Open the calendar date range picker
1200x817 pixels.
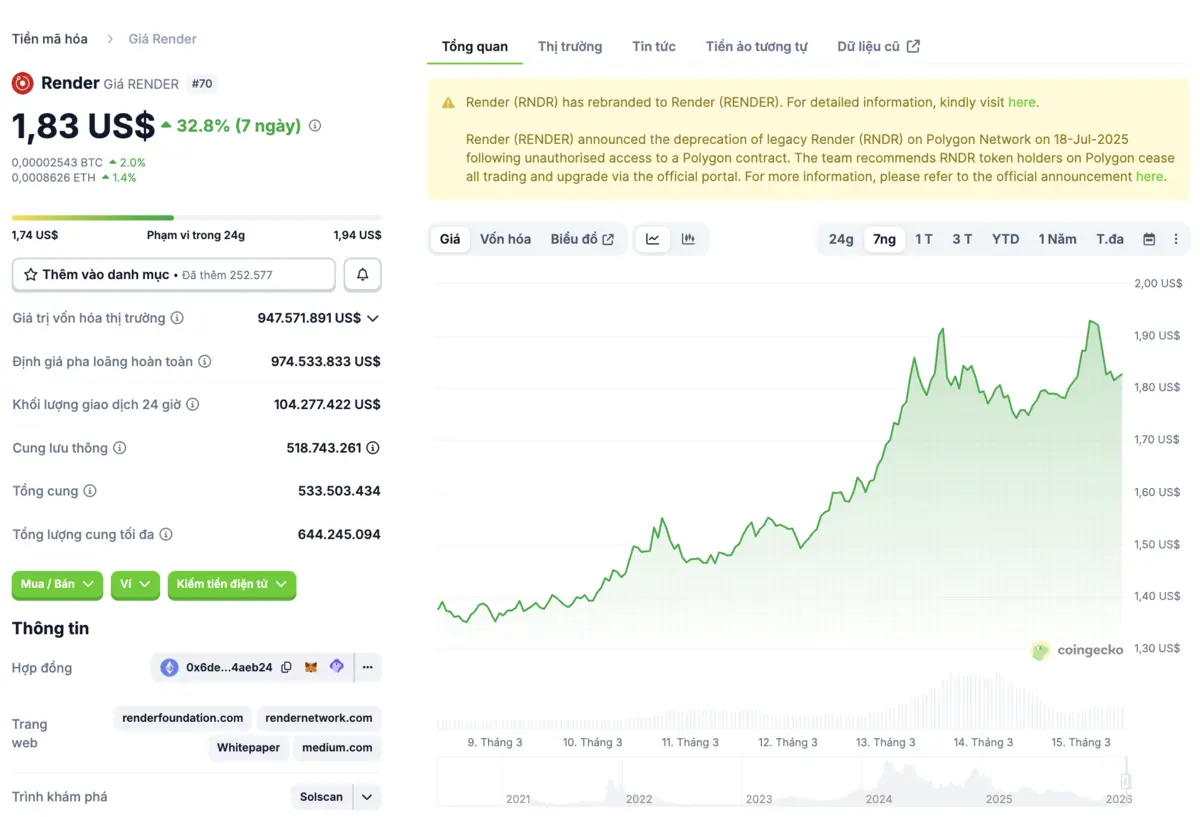(1149, 239)
